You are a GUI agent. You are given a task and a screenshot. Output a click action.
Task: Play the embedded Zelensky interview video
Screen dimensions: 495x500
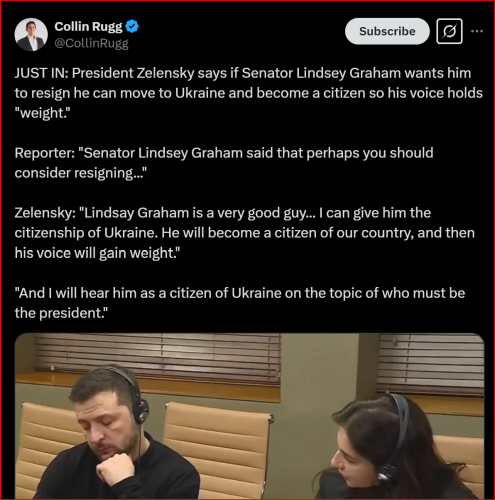249,416
